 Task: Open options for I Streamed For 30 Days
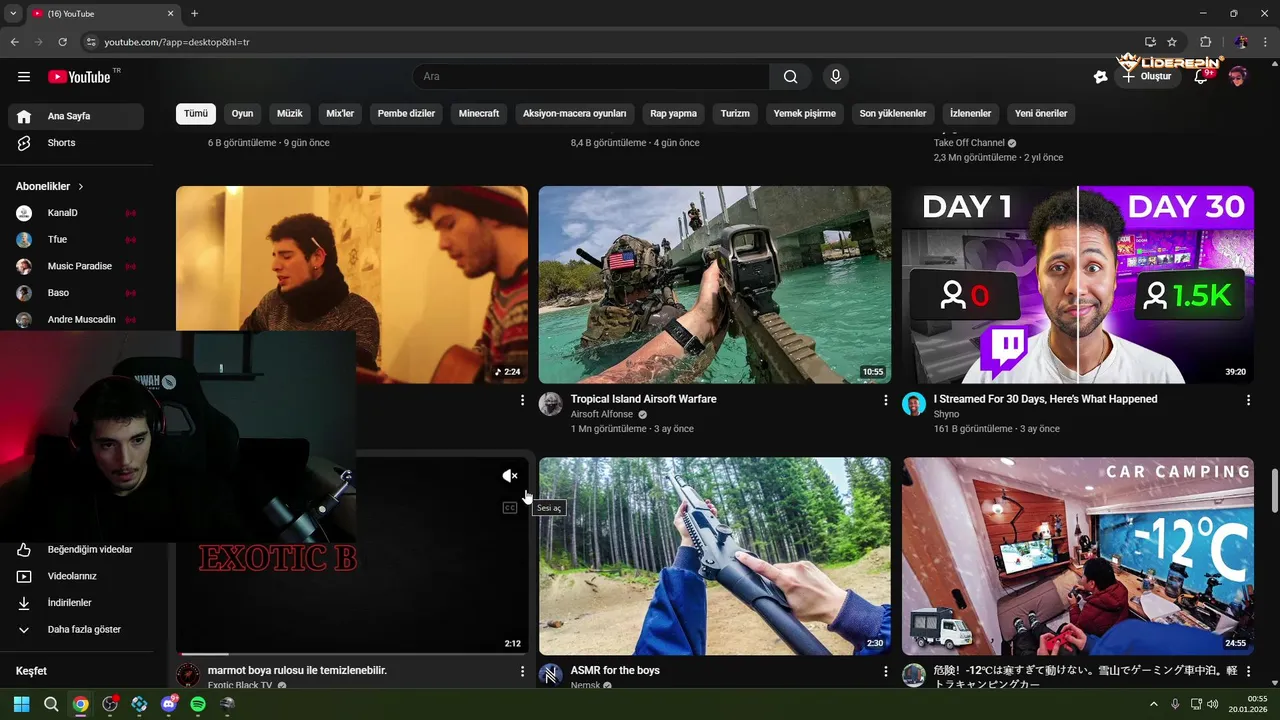1248,400
